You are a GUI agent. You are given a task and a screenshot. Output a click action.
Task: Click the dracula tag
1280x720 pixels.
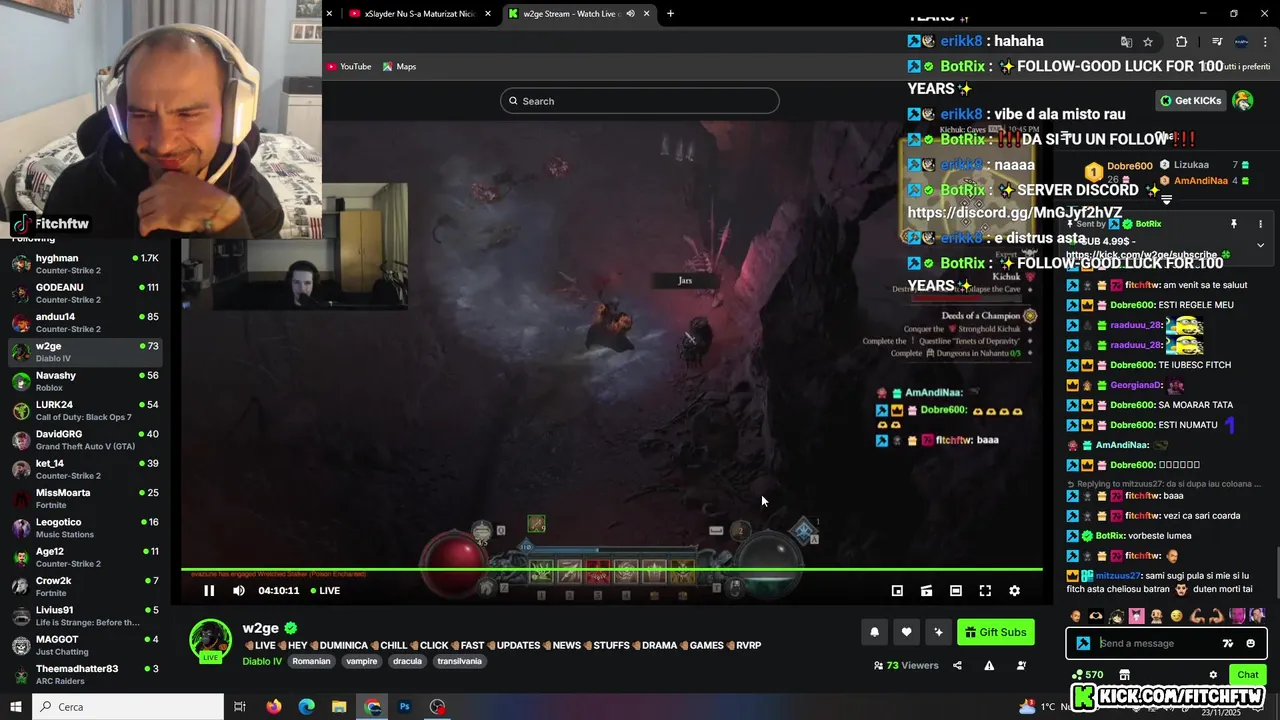[x=407, y=661]
